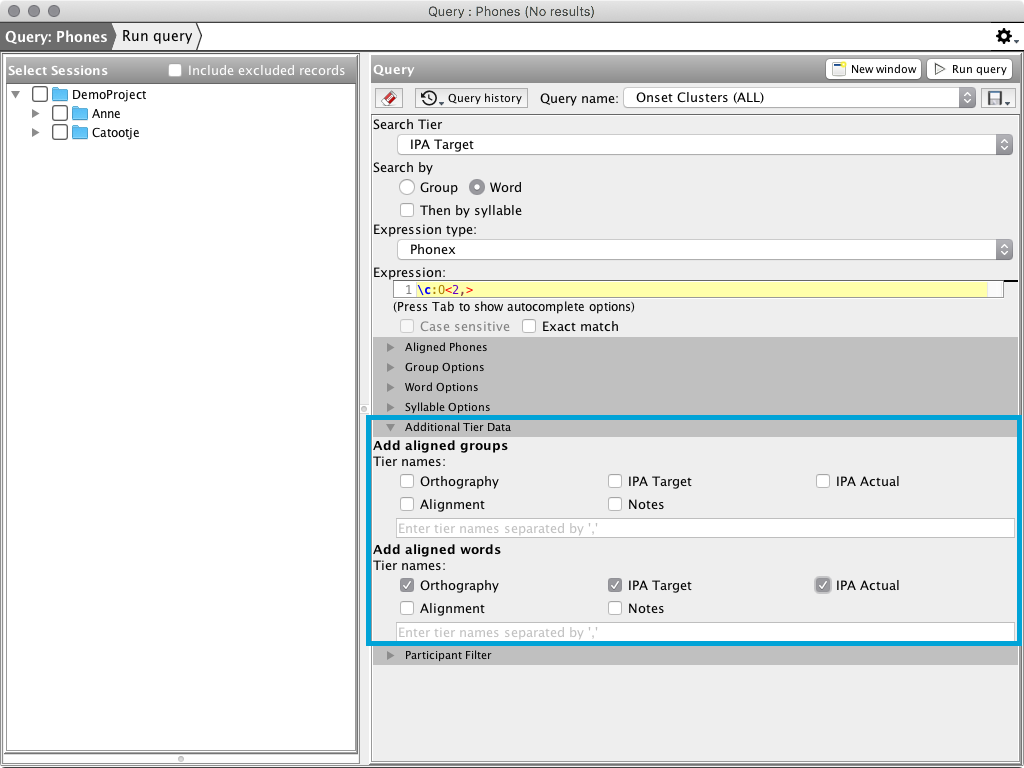This screenshot has height=768, width=1024.
Task: Go to the Run query breadcrumb step
Action: (x=157, y=37)
